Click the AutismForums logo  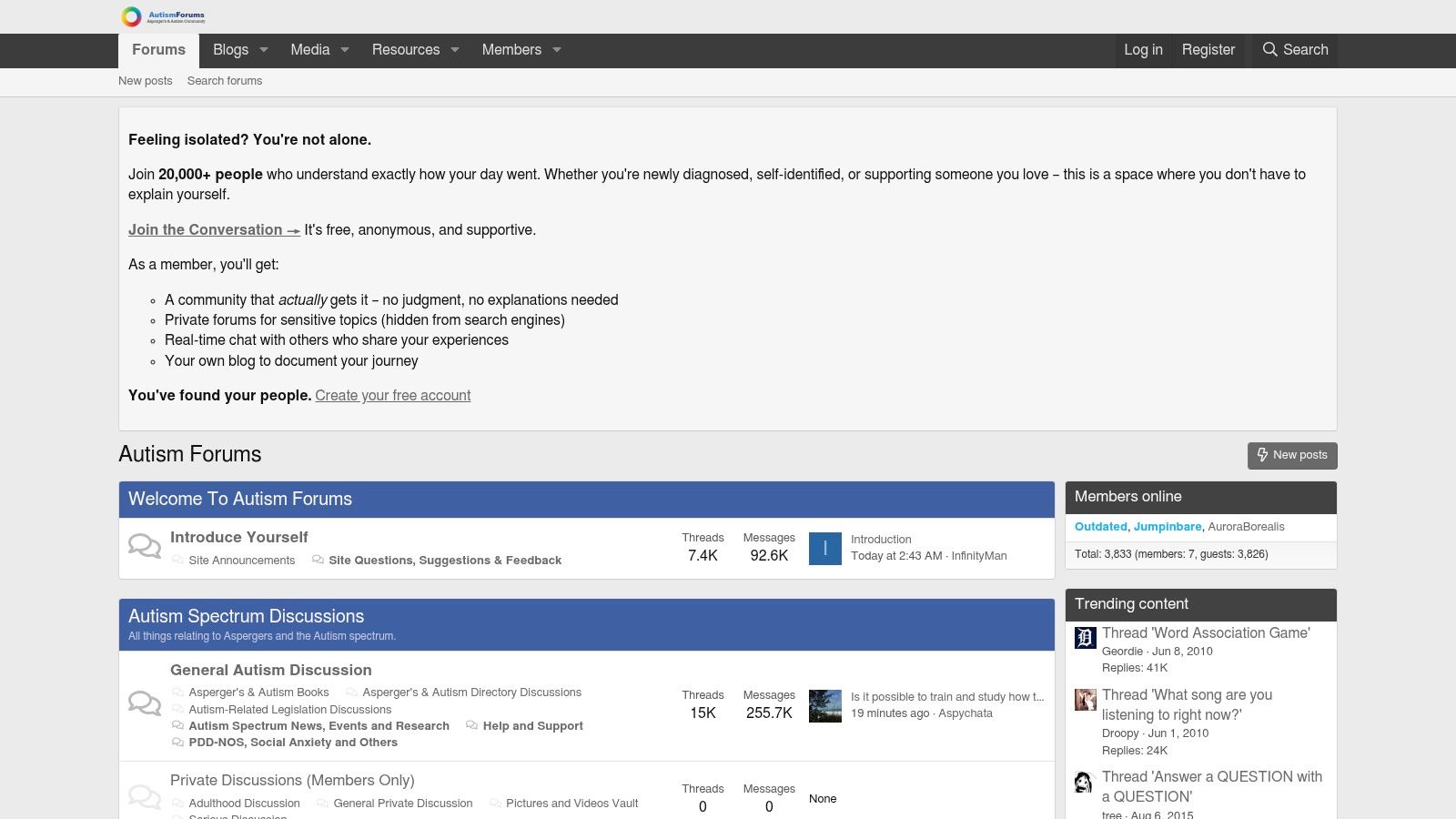164,16
